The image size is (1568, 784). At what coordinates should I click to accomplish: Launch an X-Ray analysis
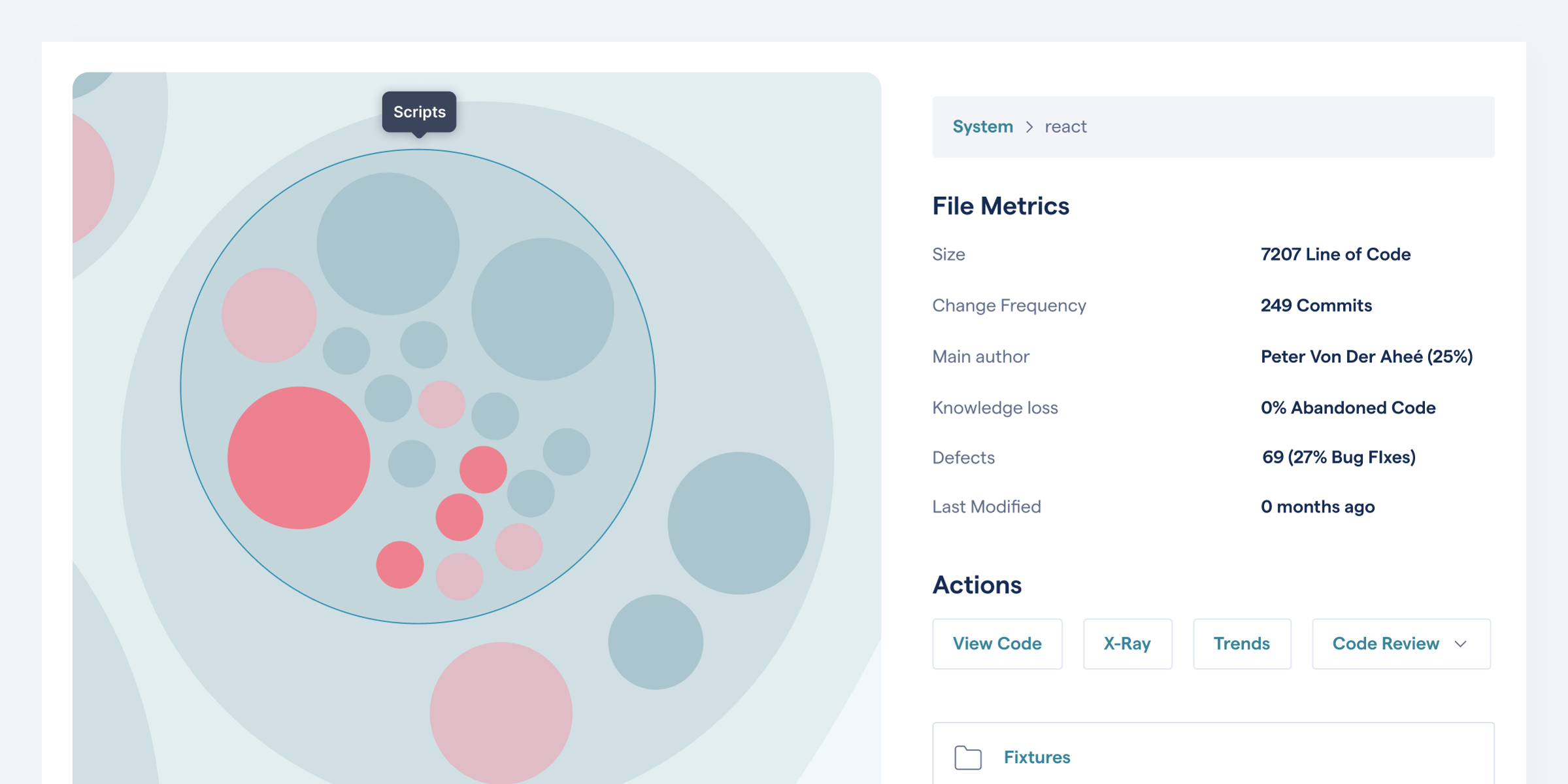[1127, 643]
